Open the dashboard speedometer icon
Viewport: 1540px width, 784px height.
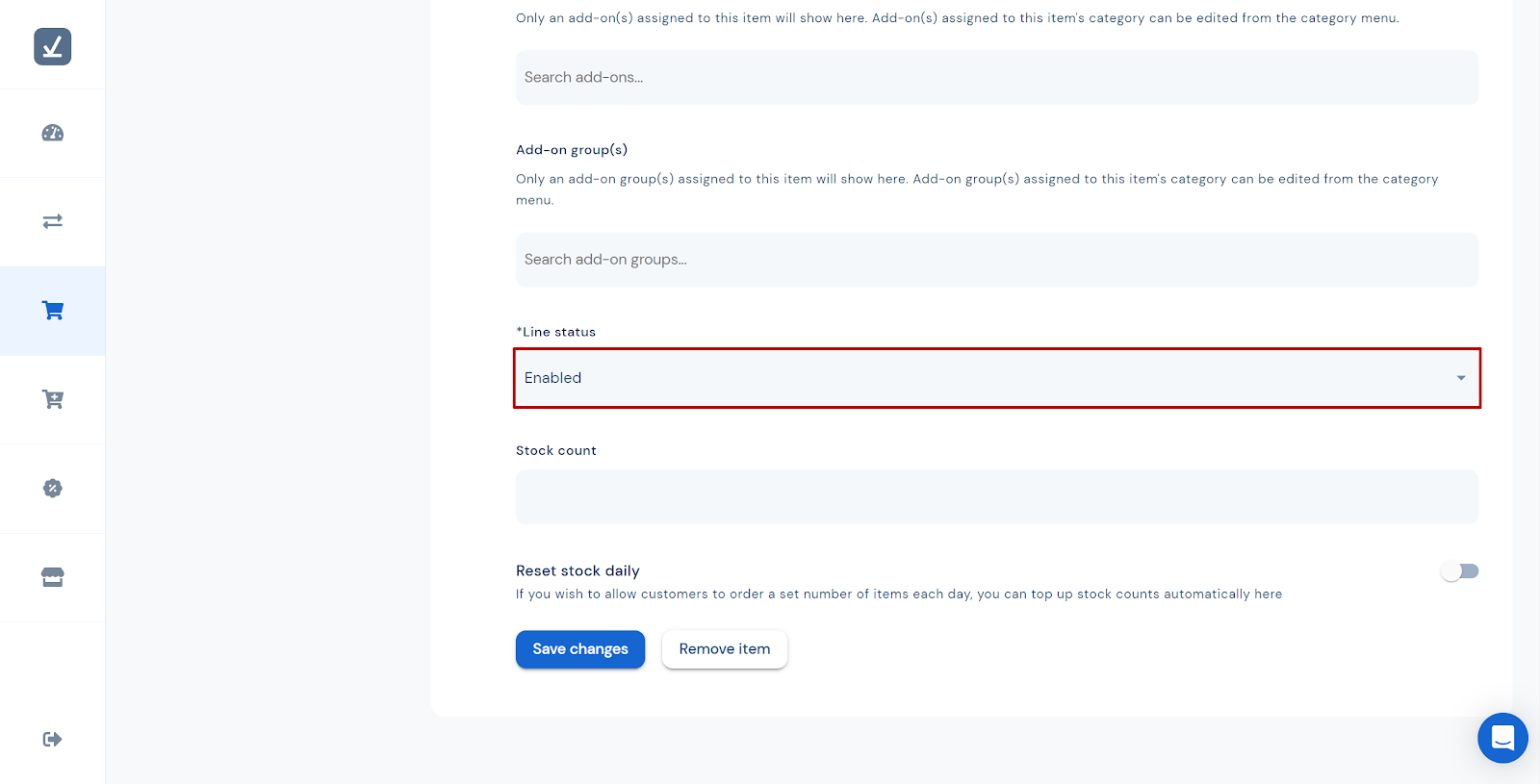point(53,133)
